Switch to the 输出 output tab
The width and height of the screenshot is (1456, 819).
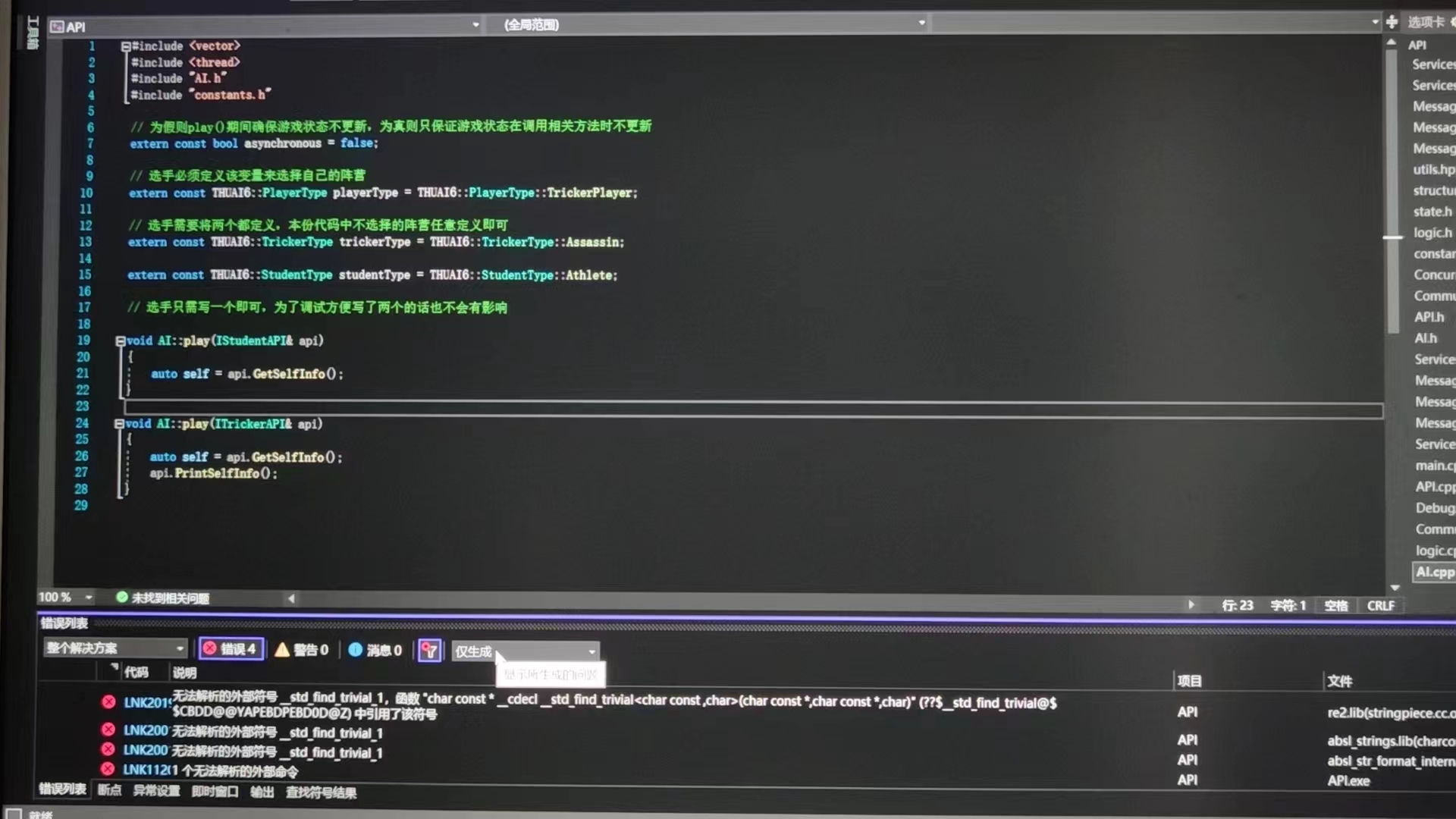(x=262, y=792)
